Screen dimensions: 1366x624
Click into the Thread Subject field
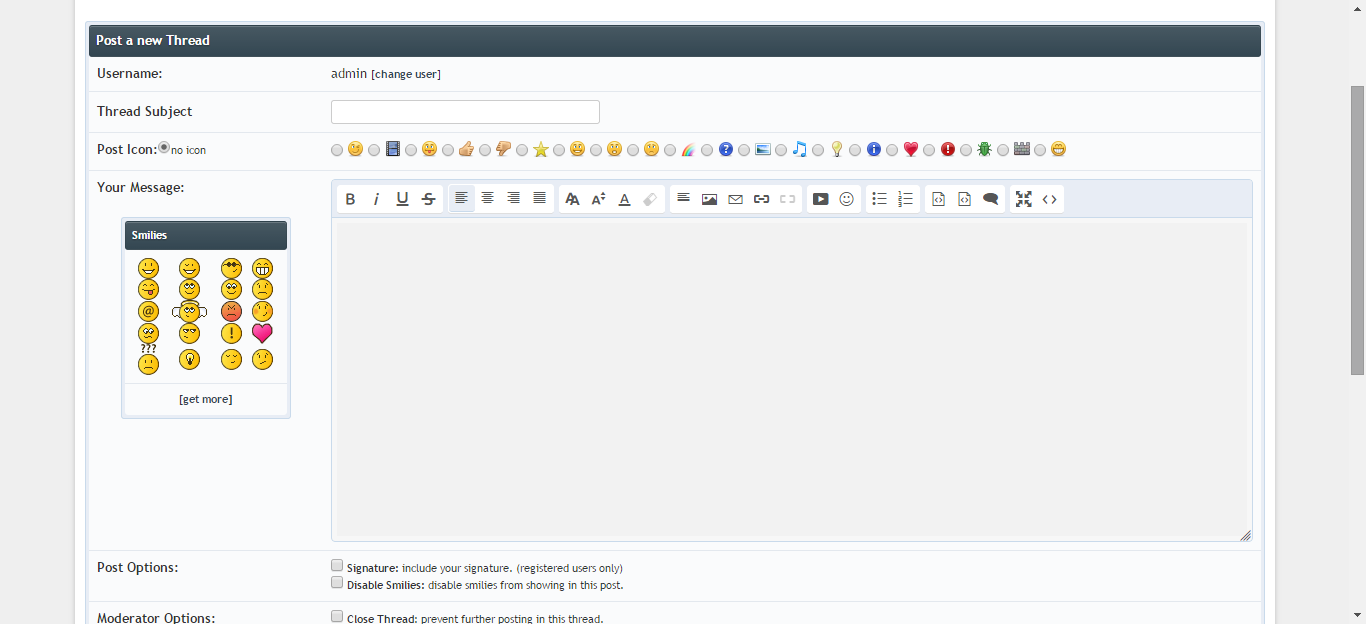click(x=465, y=112)
